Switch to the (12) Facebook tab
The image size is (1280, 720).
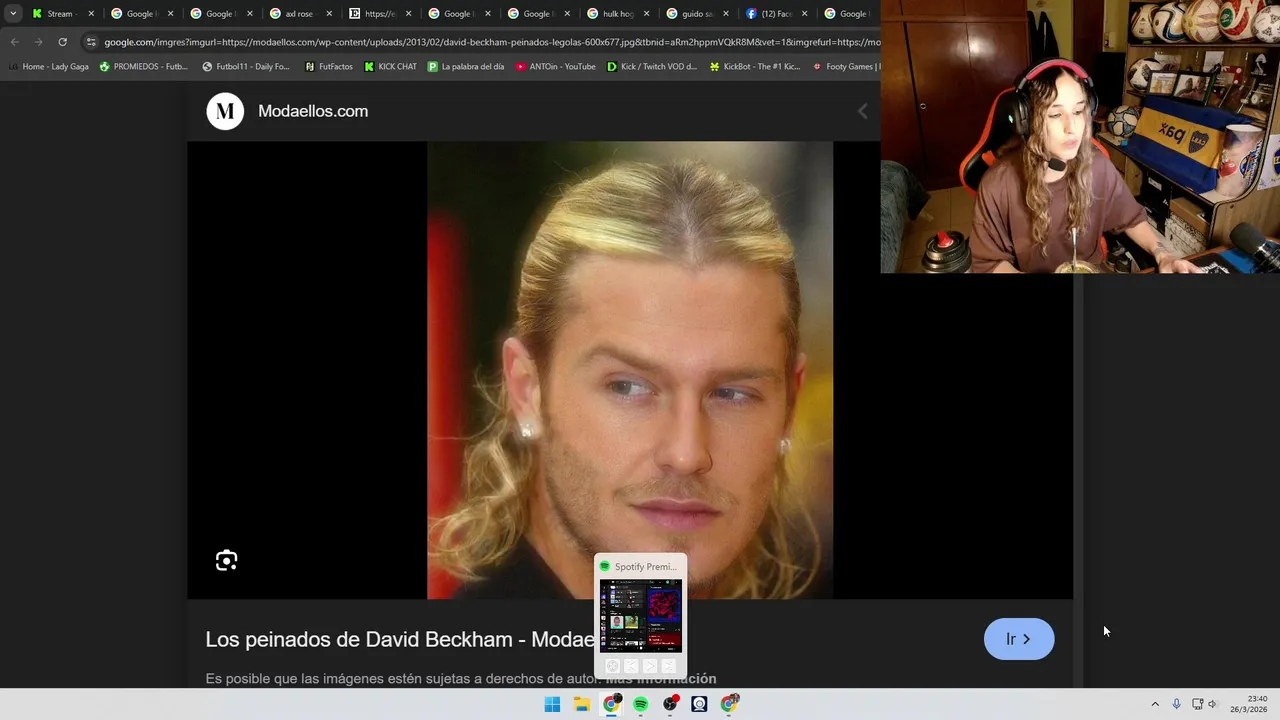(x=776, y=14)
